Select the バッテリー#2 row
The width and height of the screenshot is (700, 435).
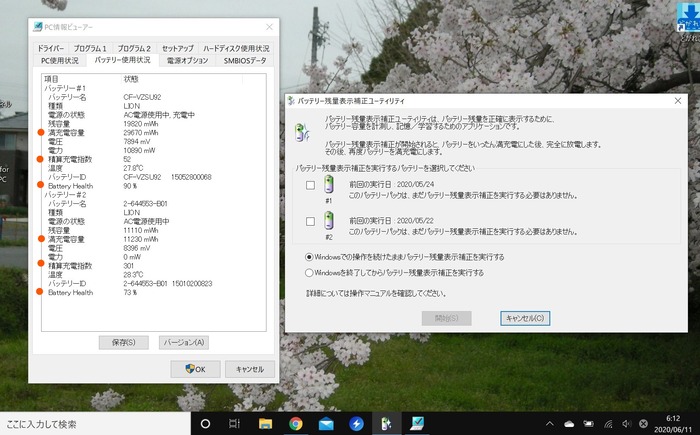[65, 195]
